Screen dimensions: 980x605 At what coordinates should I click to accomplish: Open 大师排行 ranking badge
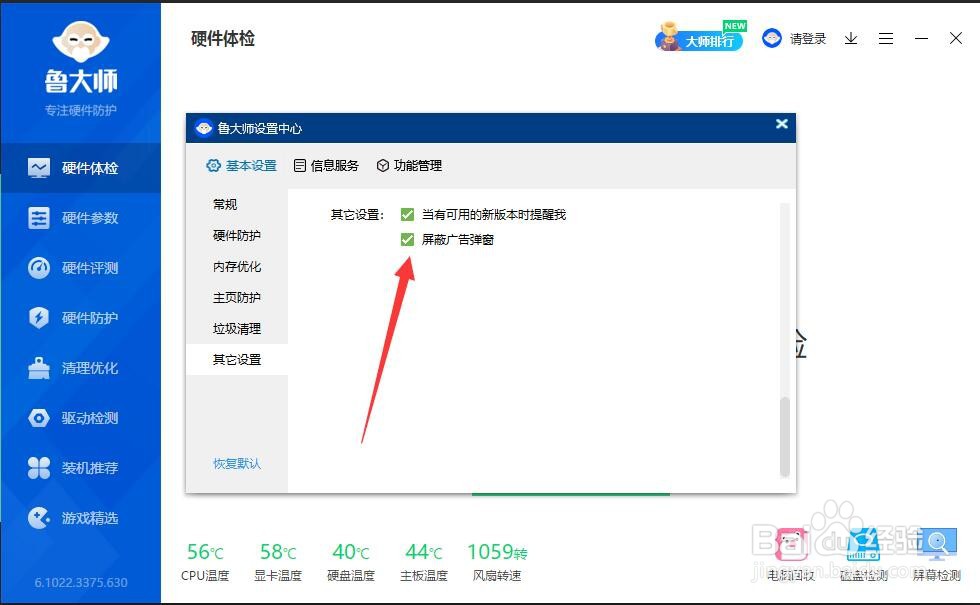(x=700, y=37)
